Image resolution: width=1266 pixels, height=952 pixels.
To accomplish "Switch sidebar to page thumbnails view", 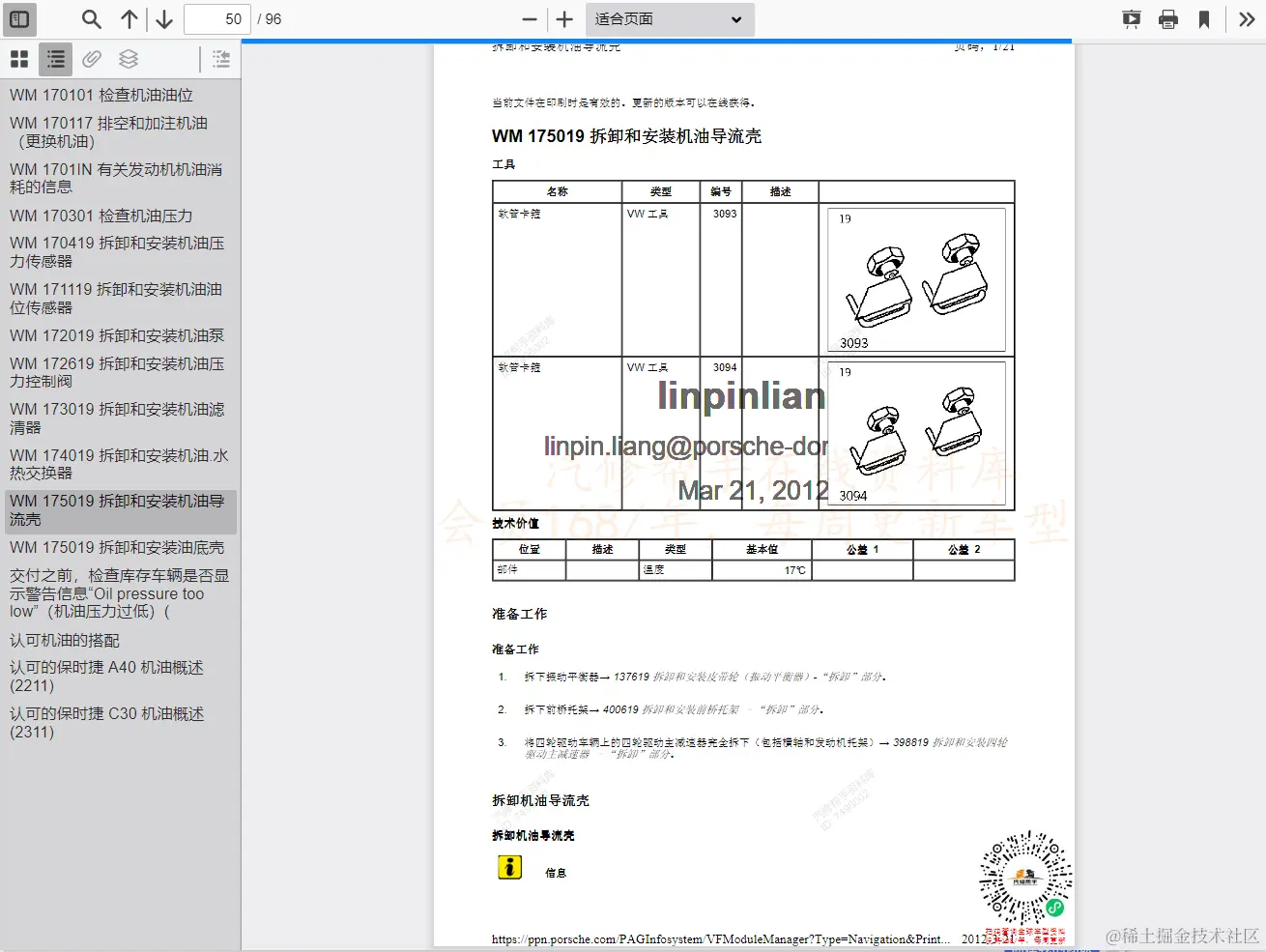I will tap(18, 59).
